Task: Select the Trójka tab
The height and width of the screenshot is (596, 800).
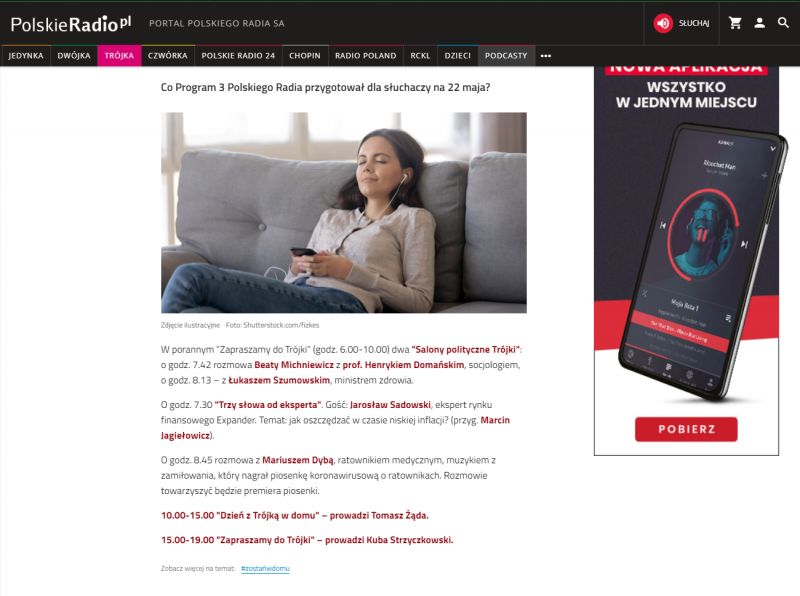Action: [x=119, y=56]
